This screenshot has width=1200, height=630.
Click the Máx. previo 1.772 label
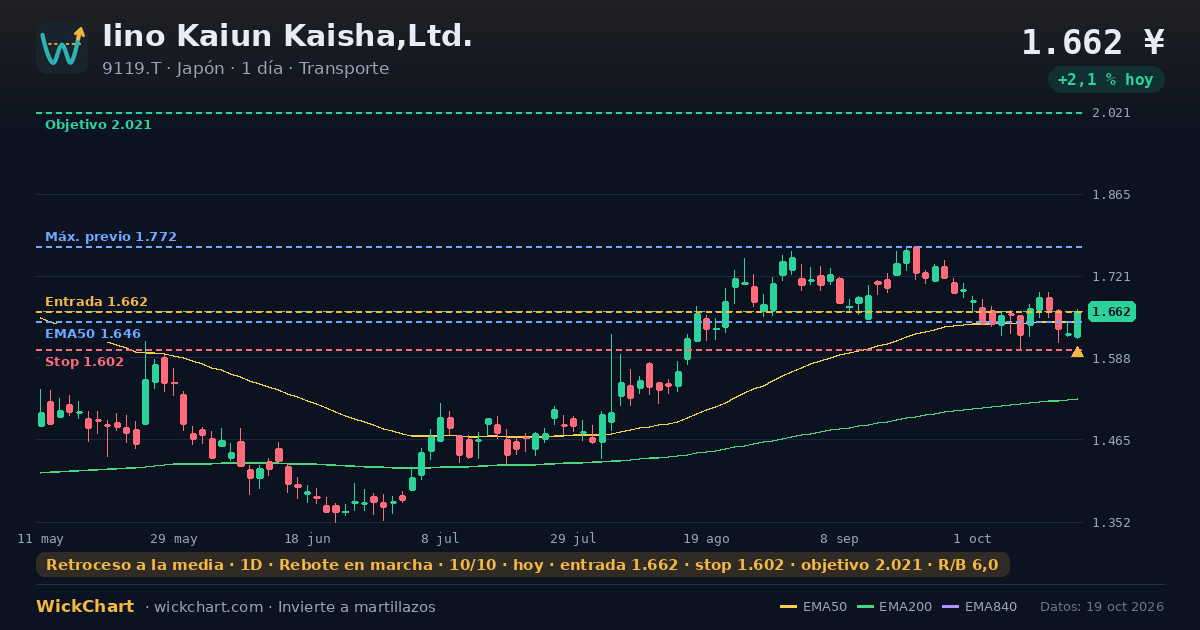(x=111, y=237)
